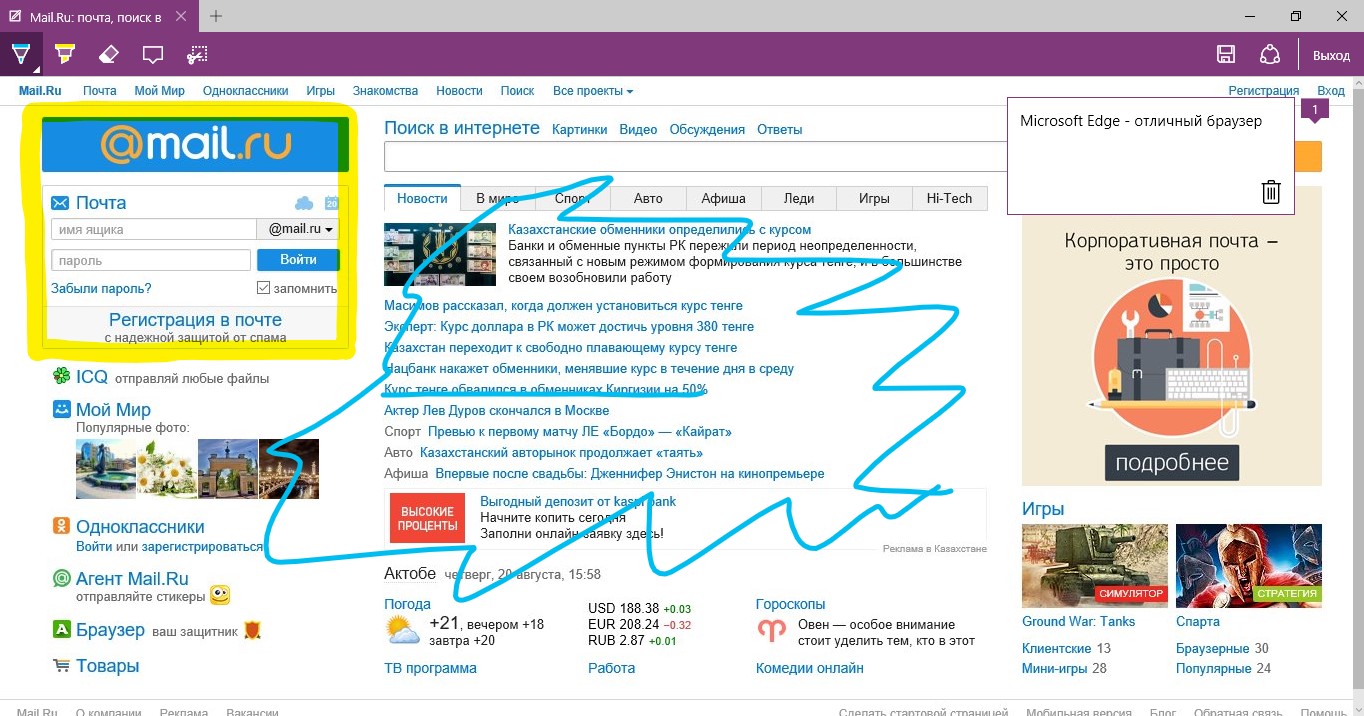The height and width of the screenshot is (716, 1364).
Task: Click the Вход link at top right
Action: point(1331,91)
